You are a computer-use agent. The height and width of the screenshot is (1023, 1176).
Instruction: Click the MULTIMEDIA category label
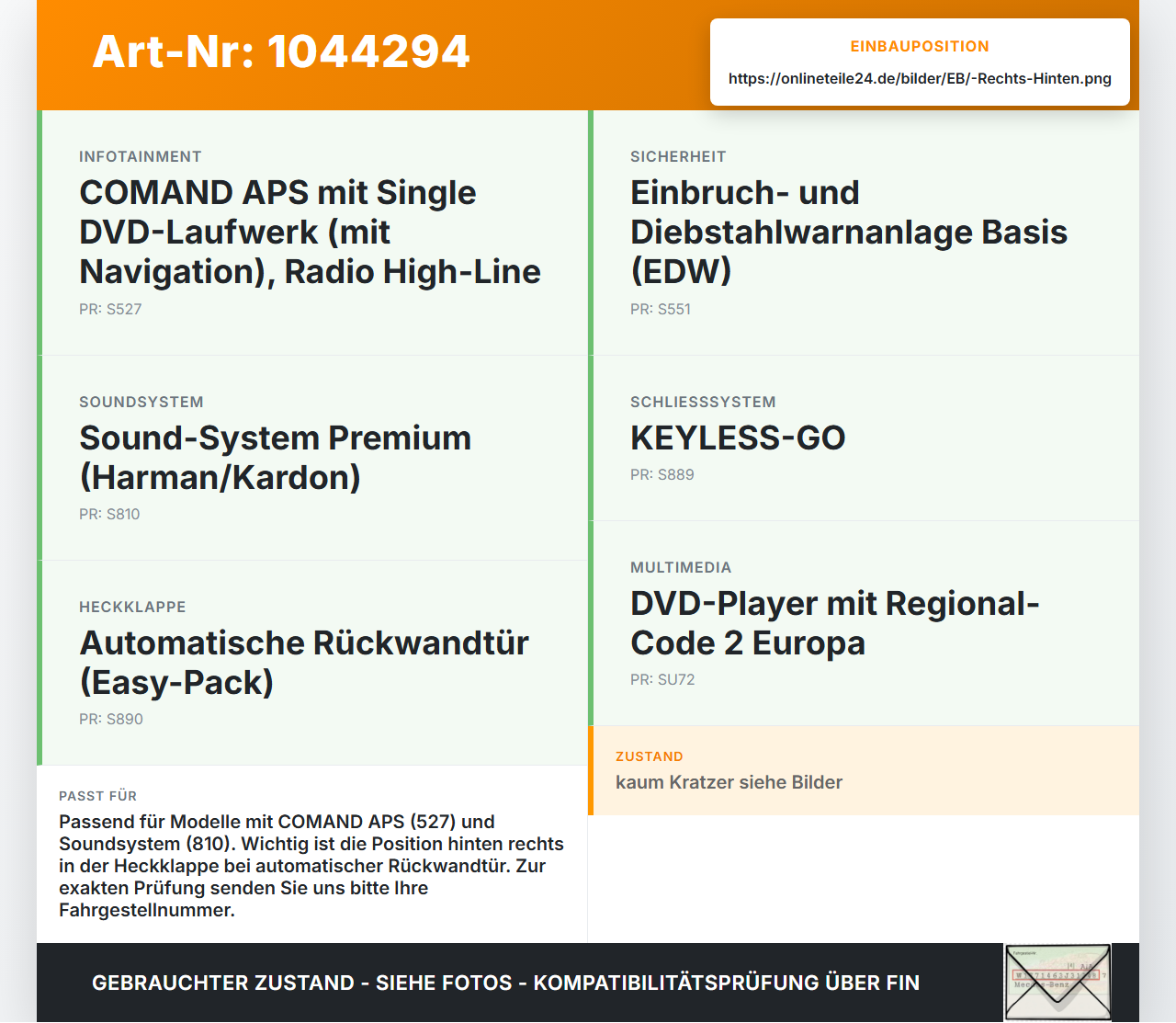tap(681, 567)
